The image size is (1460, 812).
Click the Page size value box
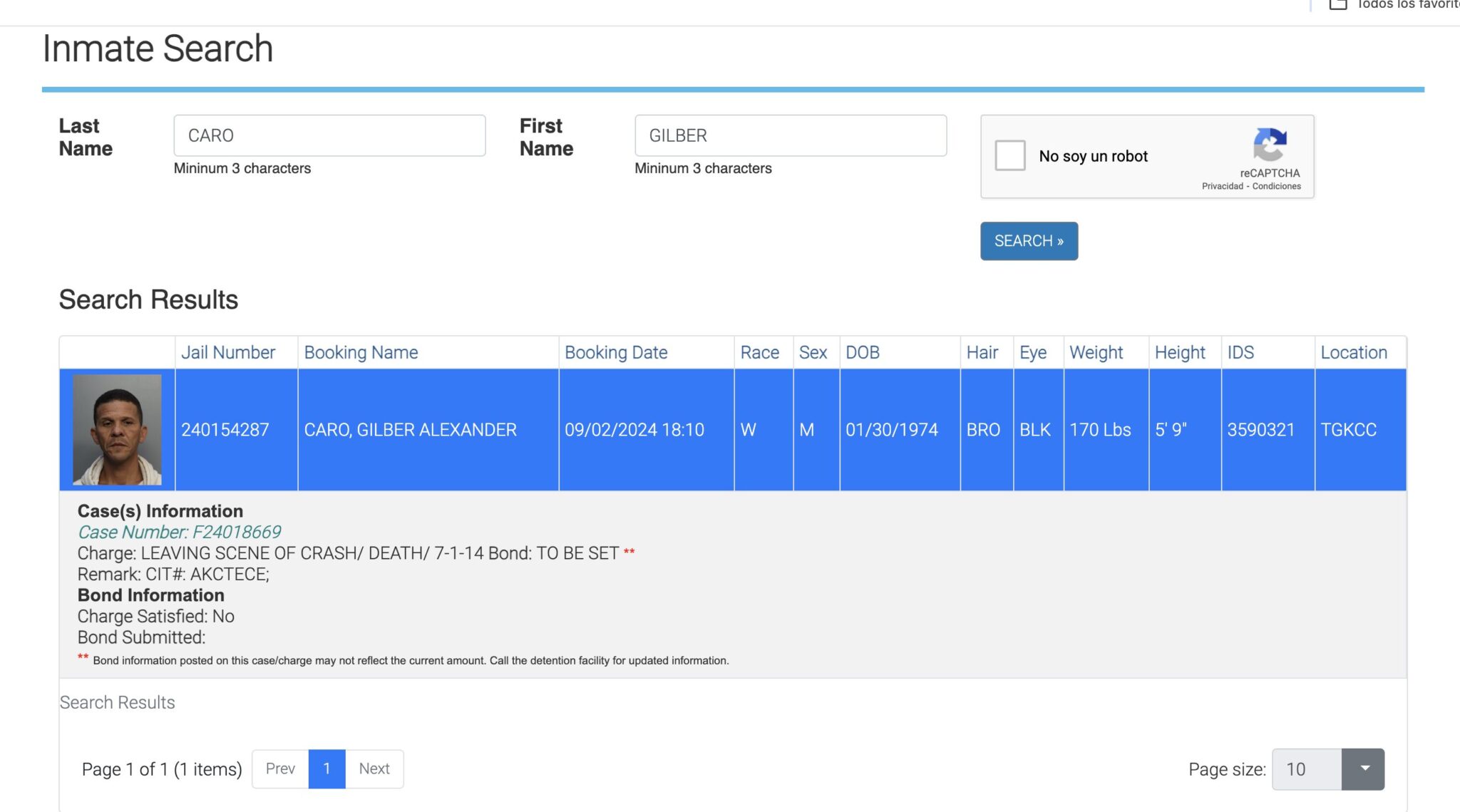click(1306, 769)
